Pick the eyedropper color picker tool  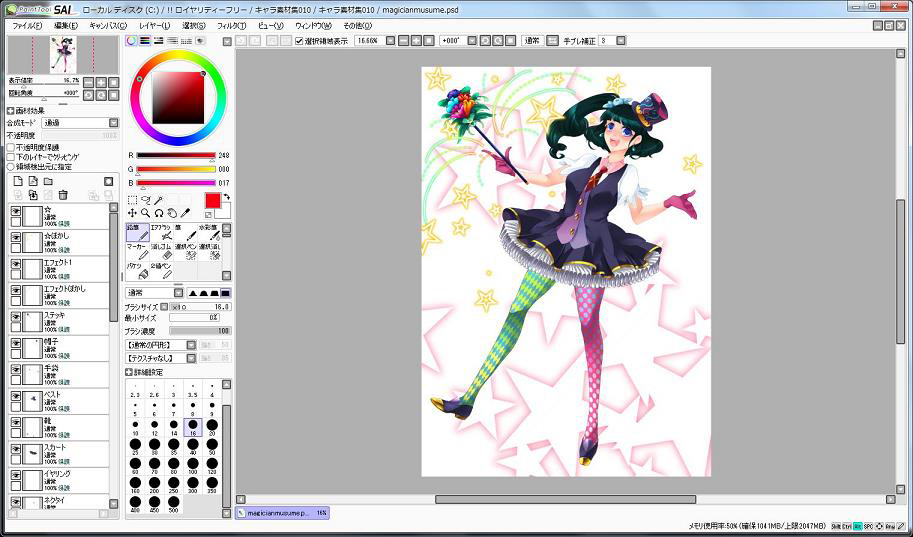point(184,213)
